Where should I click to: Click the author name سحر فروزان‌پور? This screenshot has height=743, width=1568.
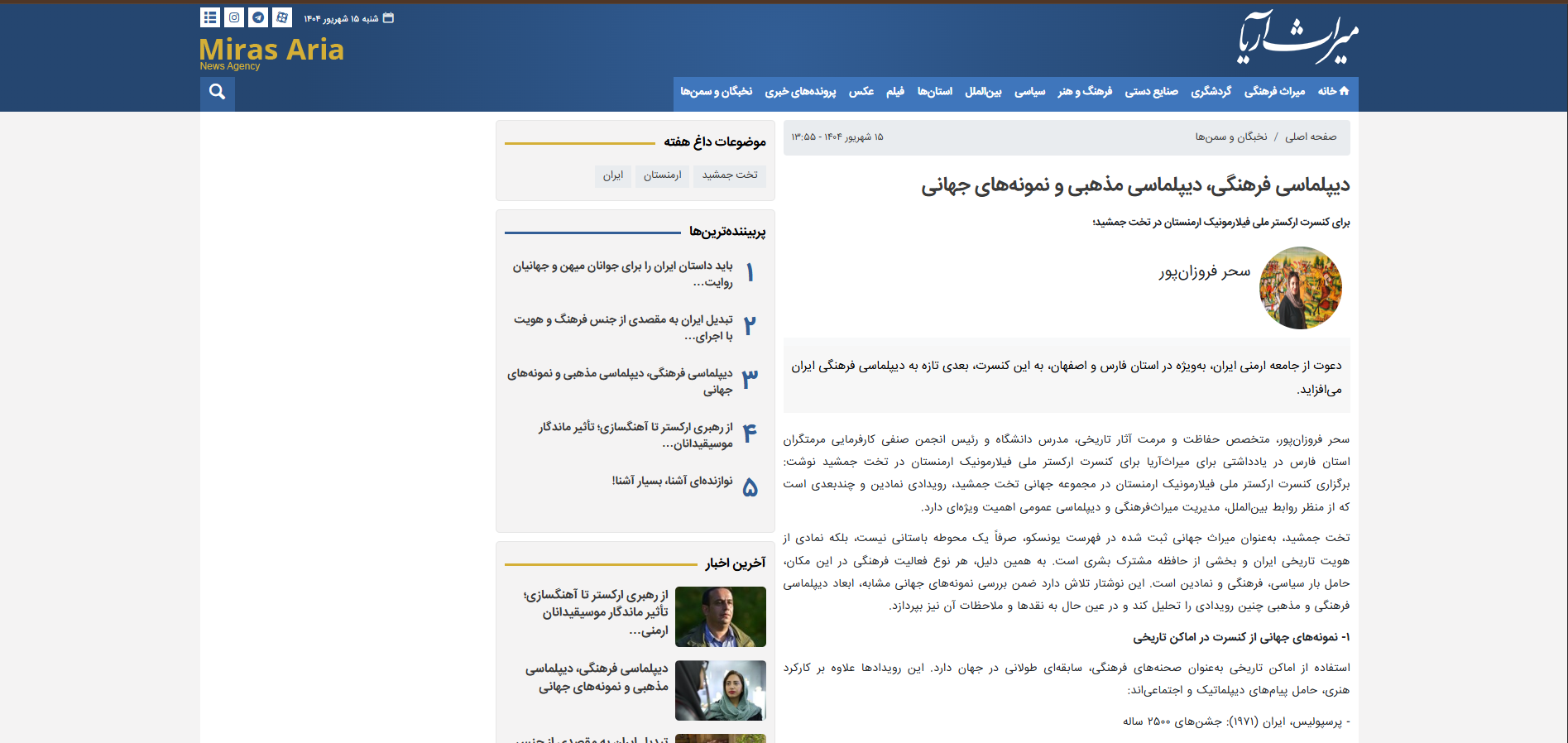click(x=1204, y=272)
